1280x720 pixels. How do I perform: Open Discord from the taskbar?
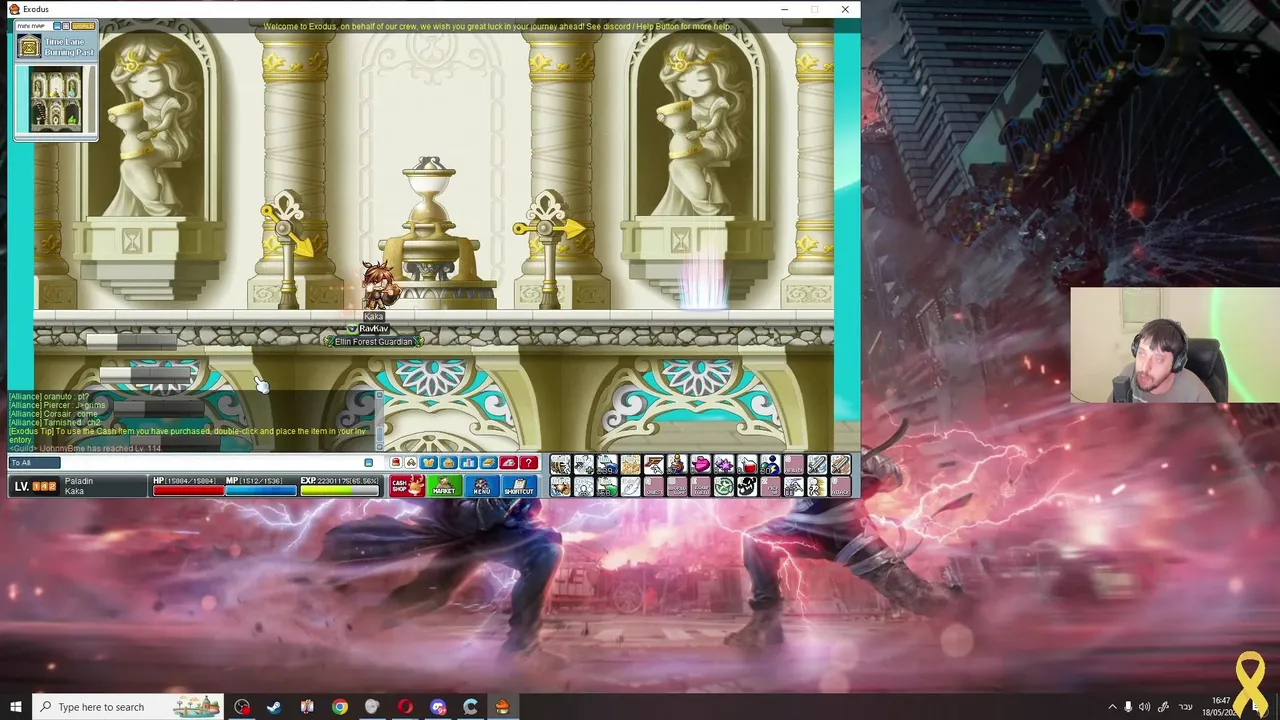point(438,707)
